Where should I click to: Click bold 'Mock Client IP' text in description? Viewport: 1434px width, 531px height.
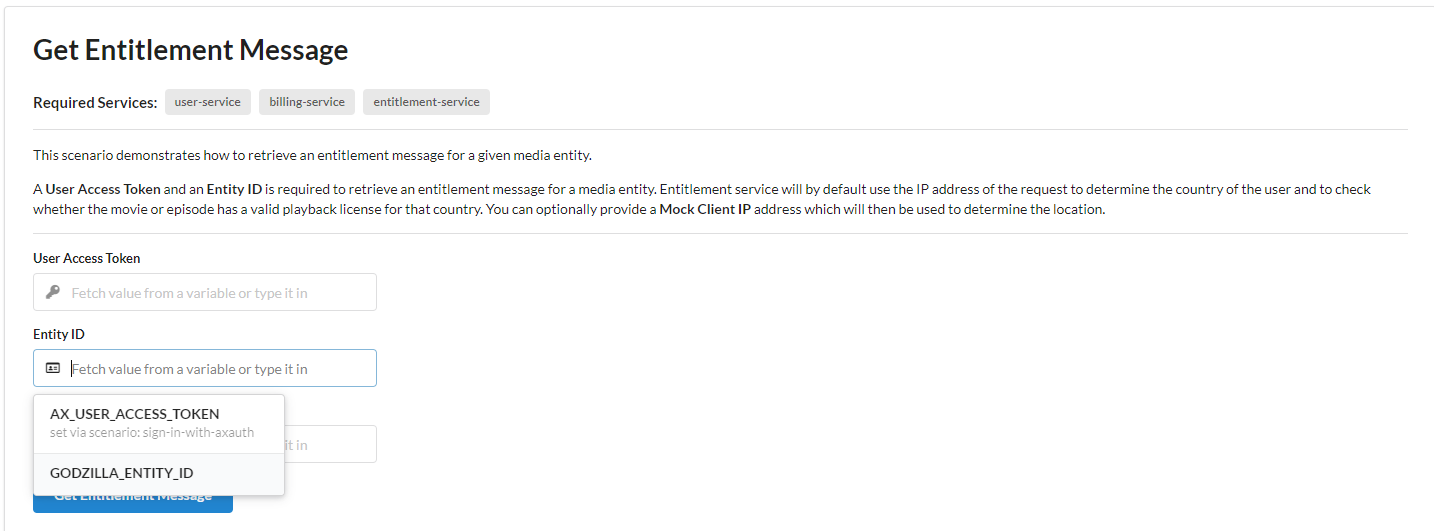[x=707, y=209]
